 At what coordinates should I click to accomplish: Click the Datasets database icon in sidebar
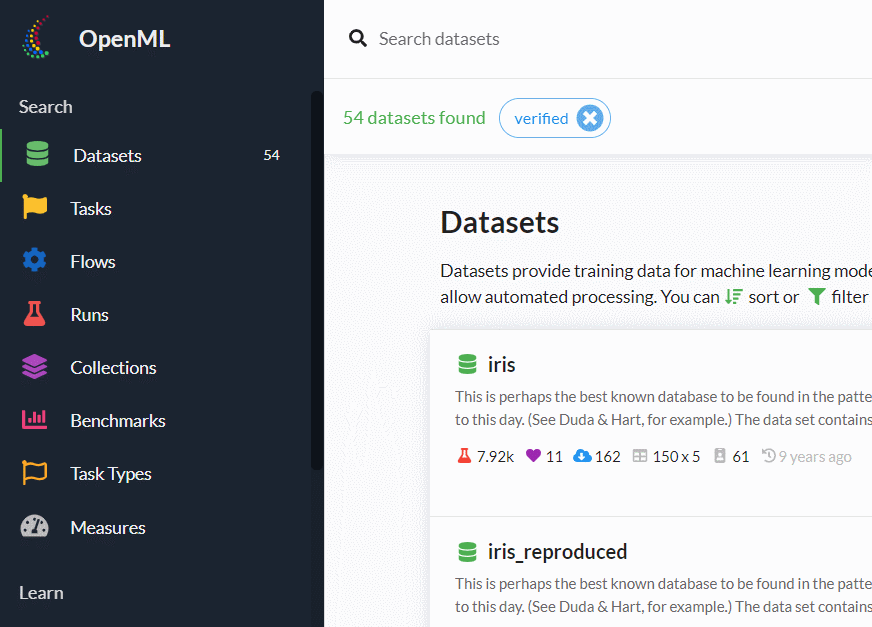tap(37, 155)
